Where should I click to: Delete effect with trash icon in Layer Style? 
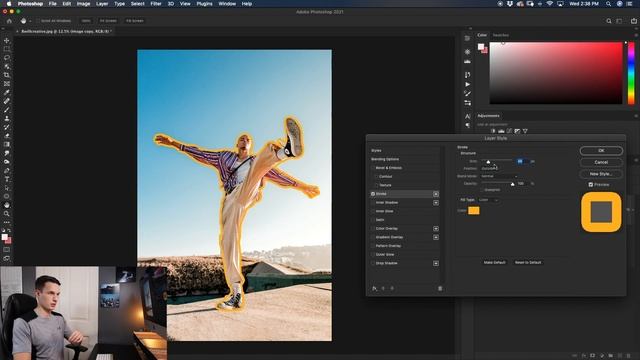pos(440,289)
